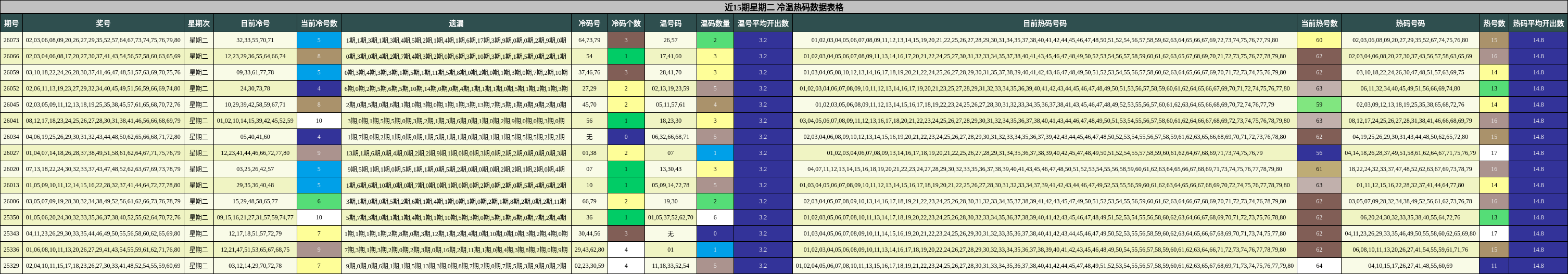Select period number 26066

click(11, 56)
